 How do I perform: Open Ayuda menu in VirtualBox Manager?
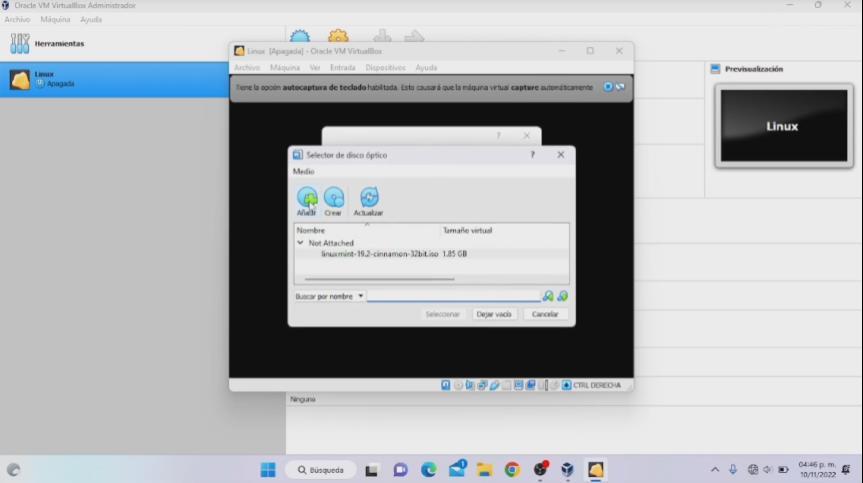pyautogui.click(x=91, y=19)
